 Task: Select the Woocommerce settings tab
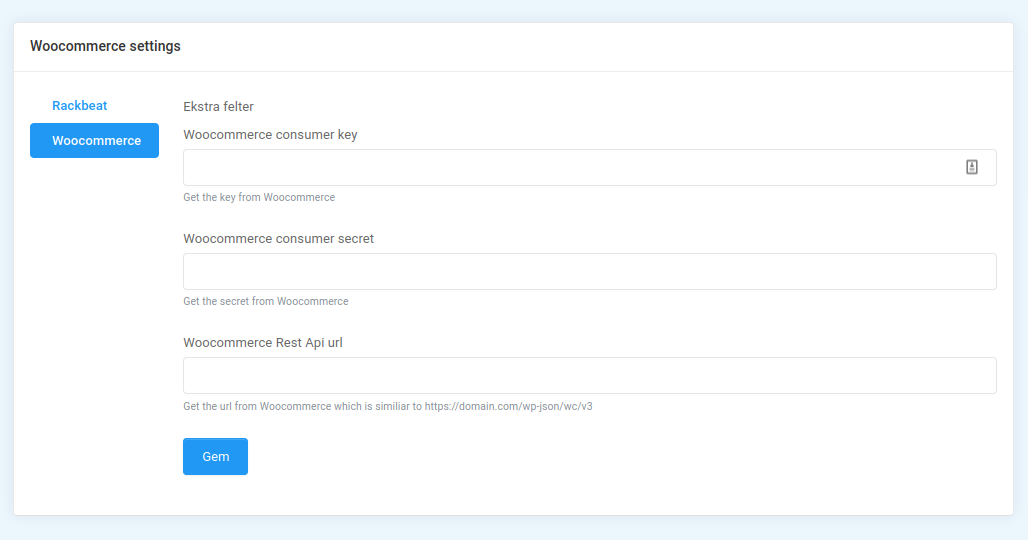click(94, 140)
